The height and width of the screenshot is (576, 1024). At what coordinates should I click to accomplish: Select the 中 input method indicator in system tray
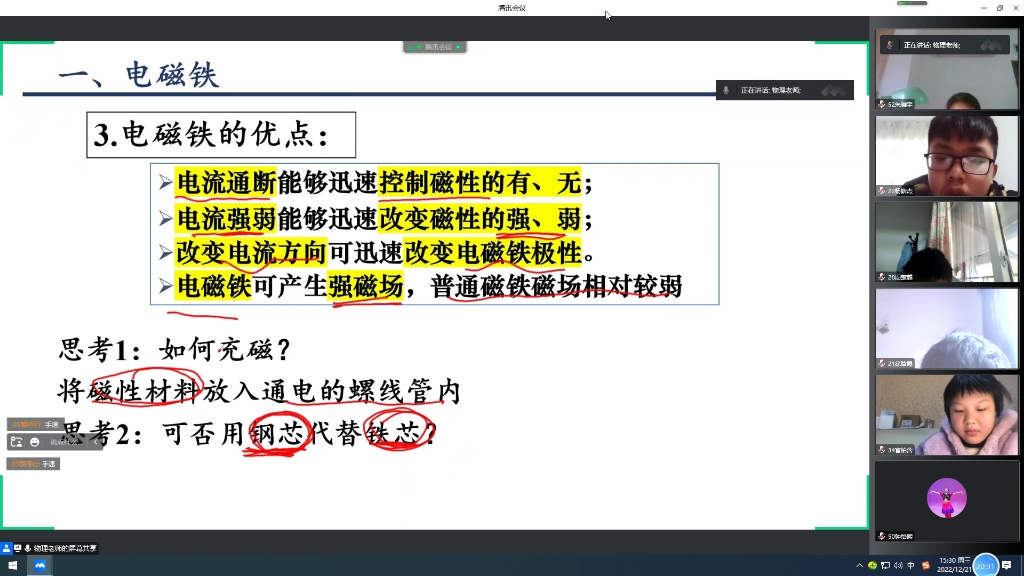(x=911, y=565)
